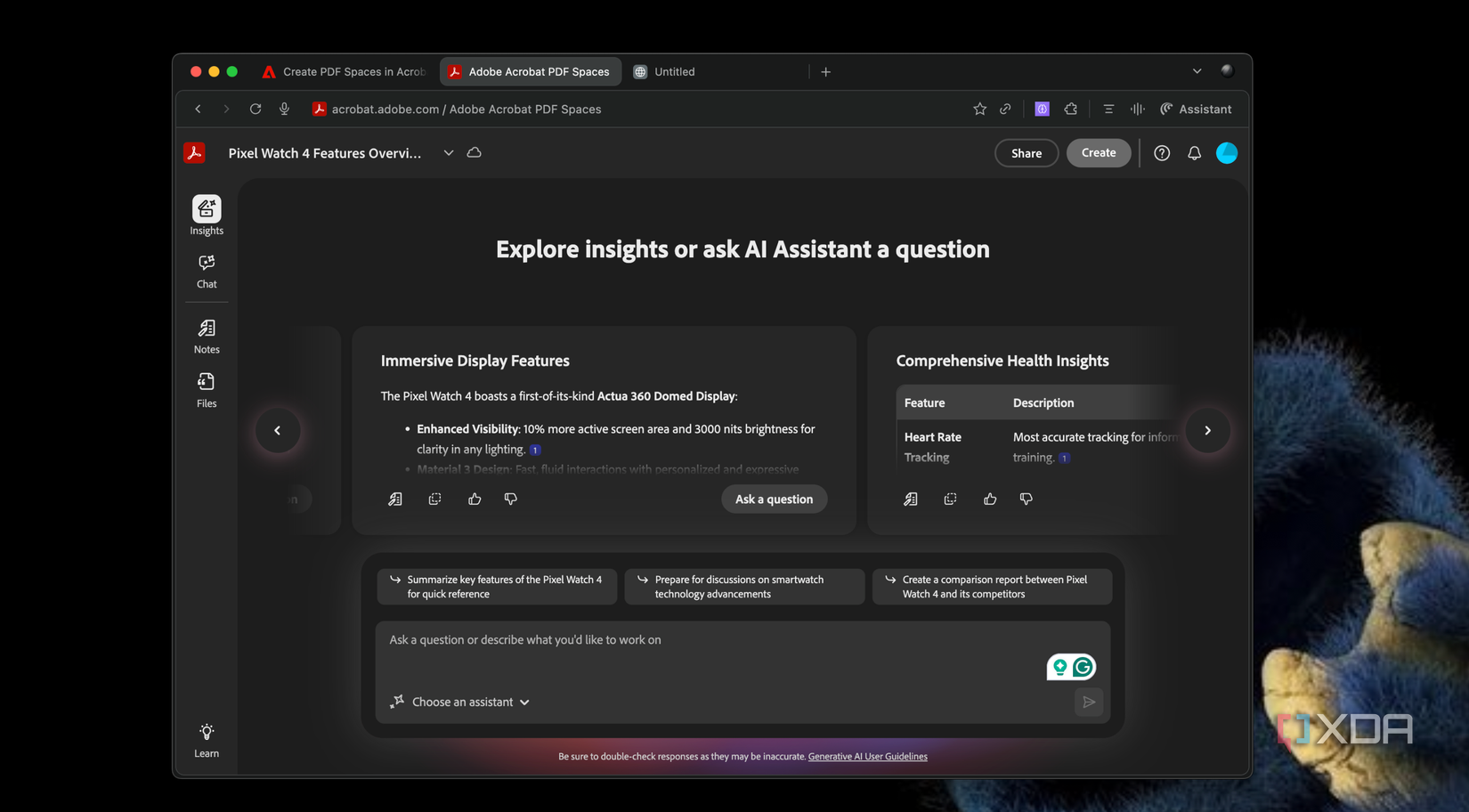Dislike the Comprehensive Health Insights card

[x=1026, y=499]
